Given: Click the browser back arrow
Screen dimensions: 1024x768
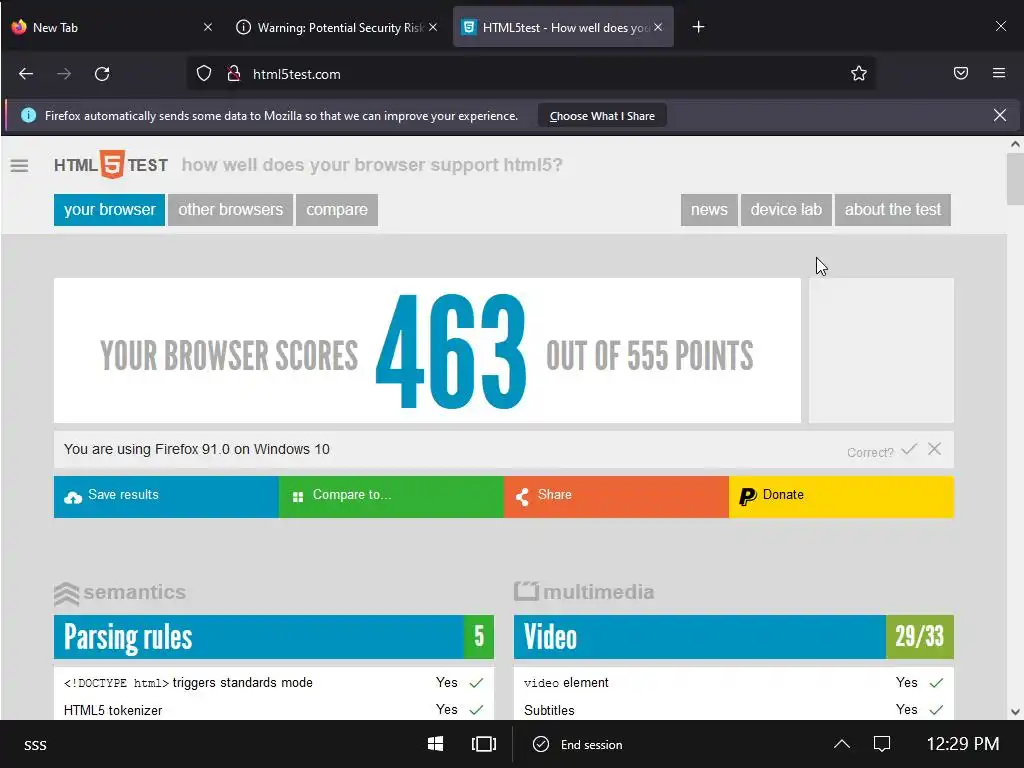Looking at the screenshot, I should click(x=26, y=74).
